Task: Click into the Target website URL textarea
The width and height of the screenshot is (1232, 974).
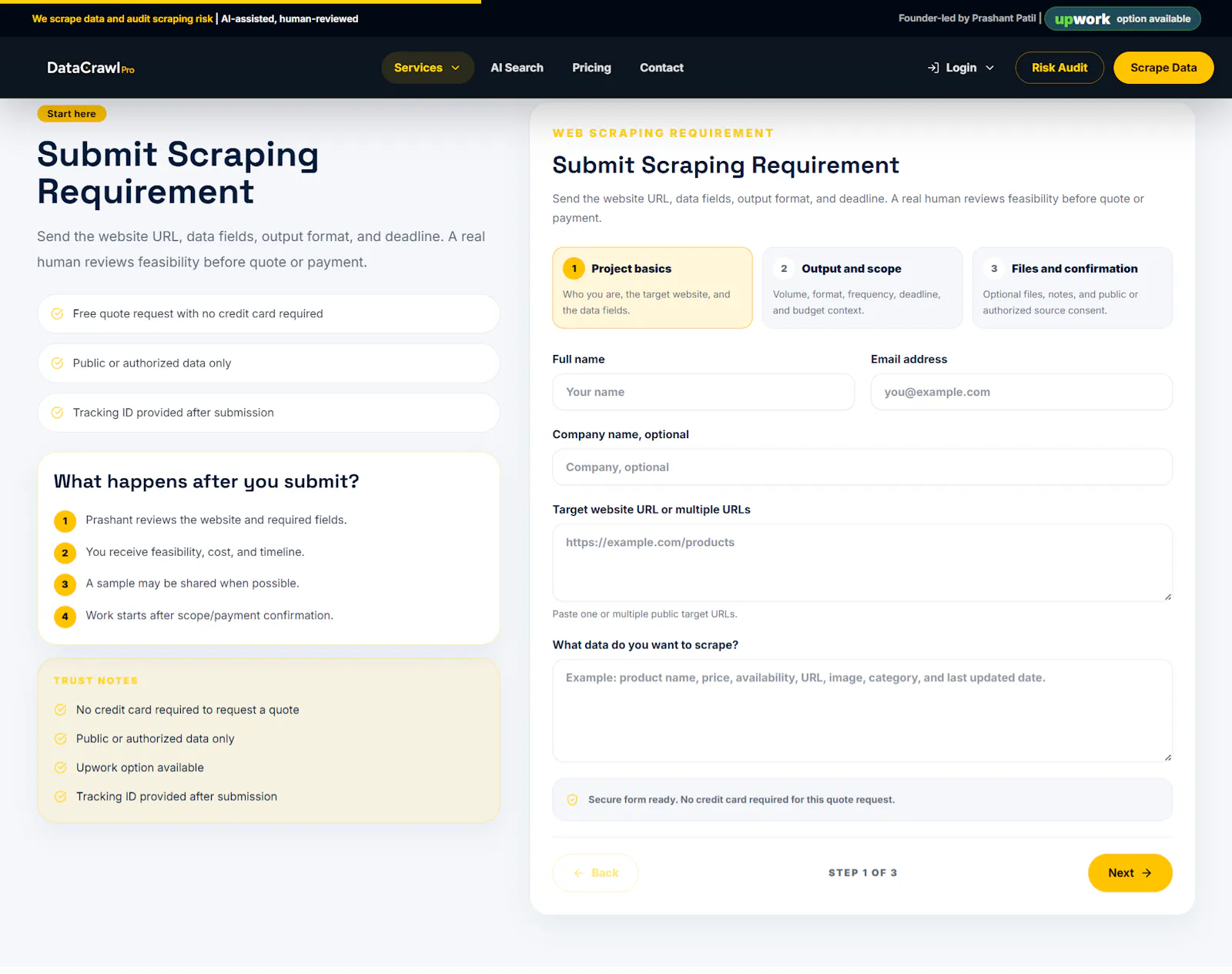Action: (862, 563)
